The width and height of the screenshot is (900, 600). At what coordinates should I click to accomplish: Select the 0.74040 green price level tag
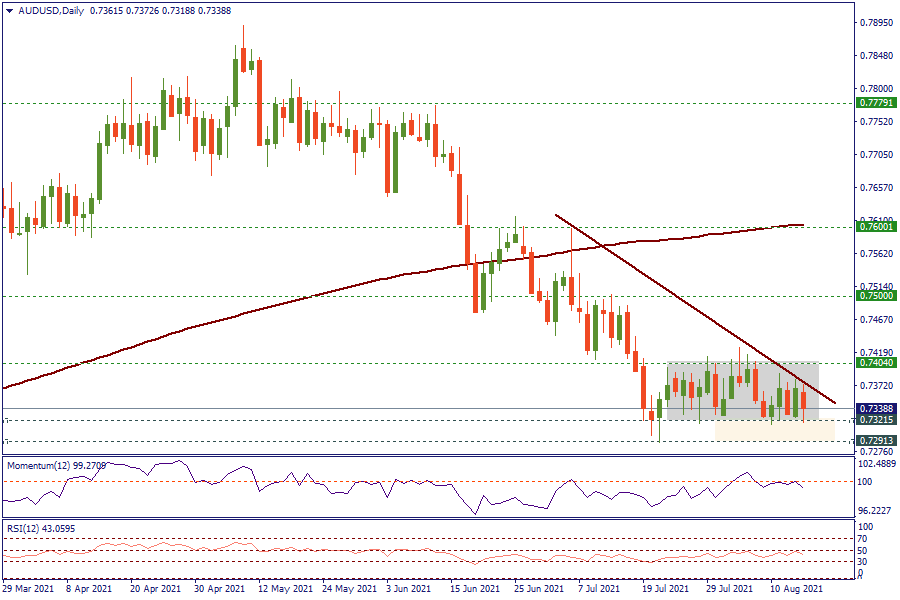point(876,363)
